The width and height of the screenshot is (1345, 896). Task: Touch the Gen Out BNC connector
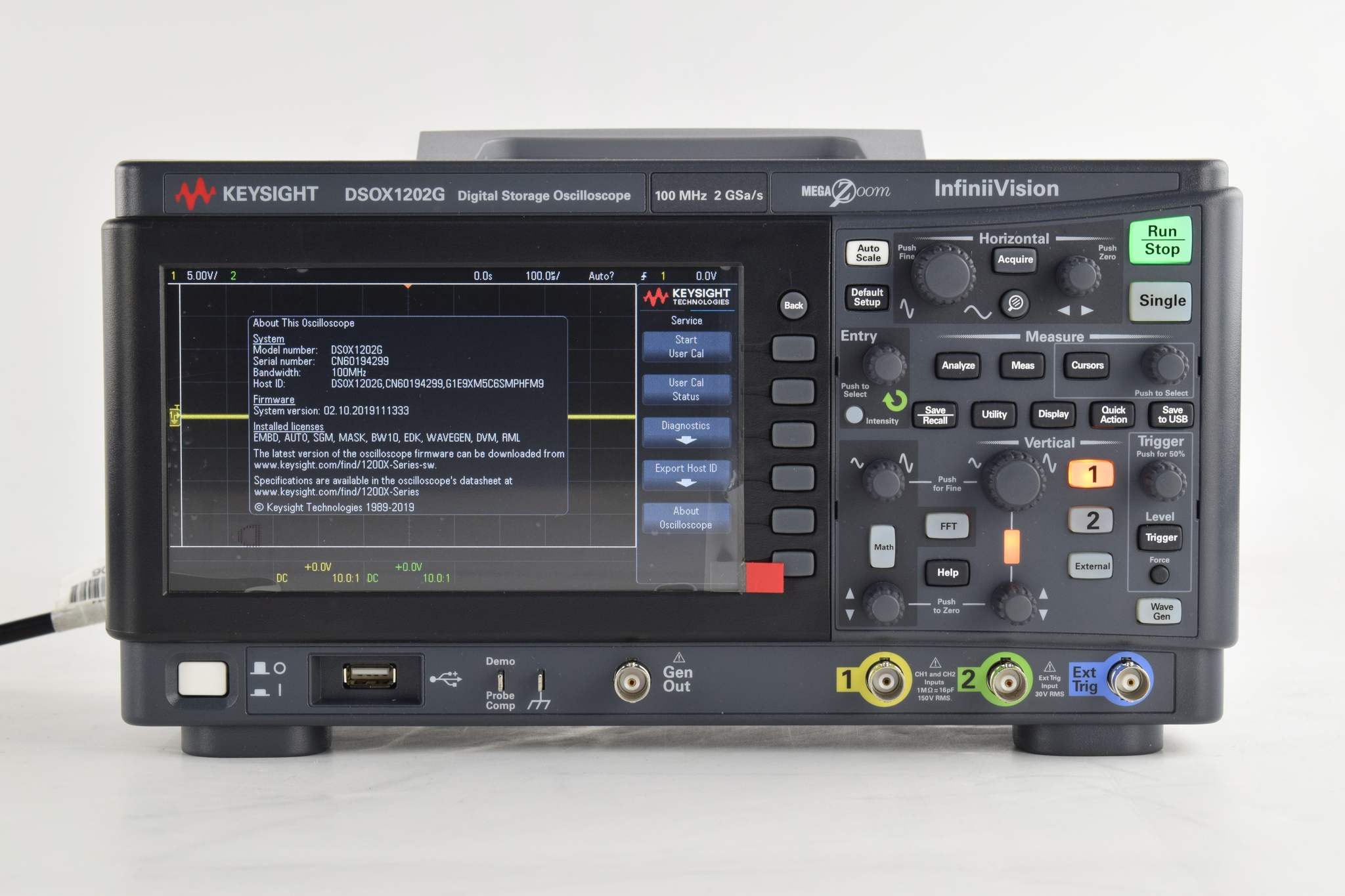632,681
